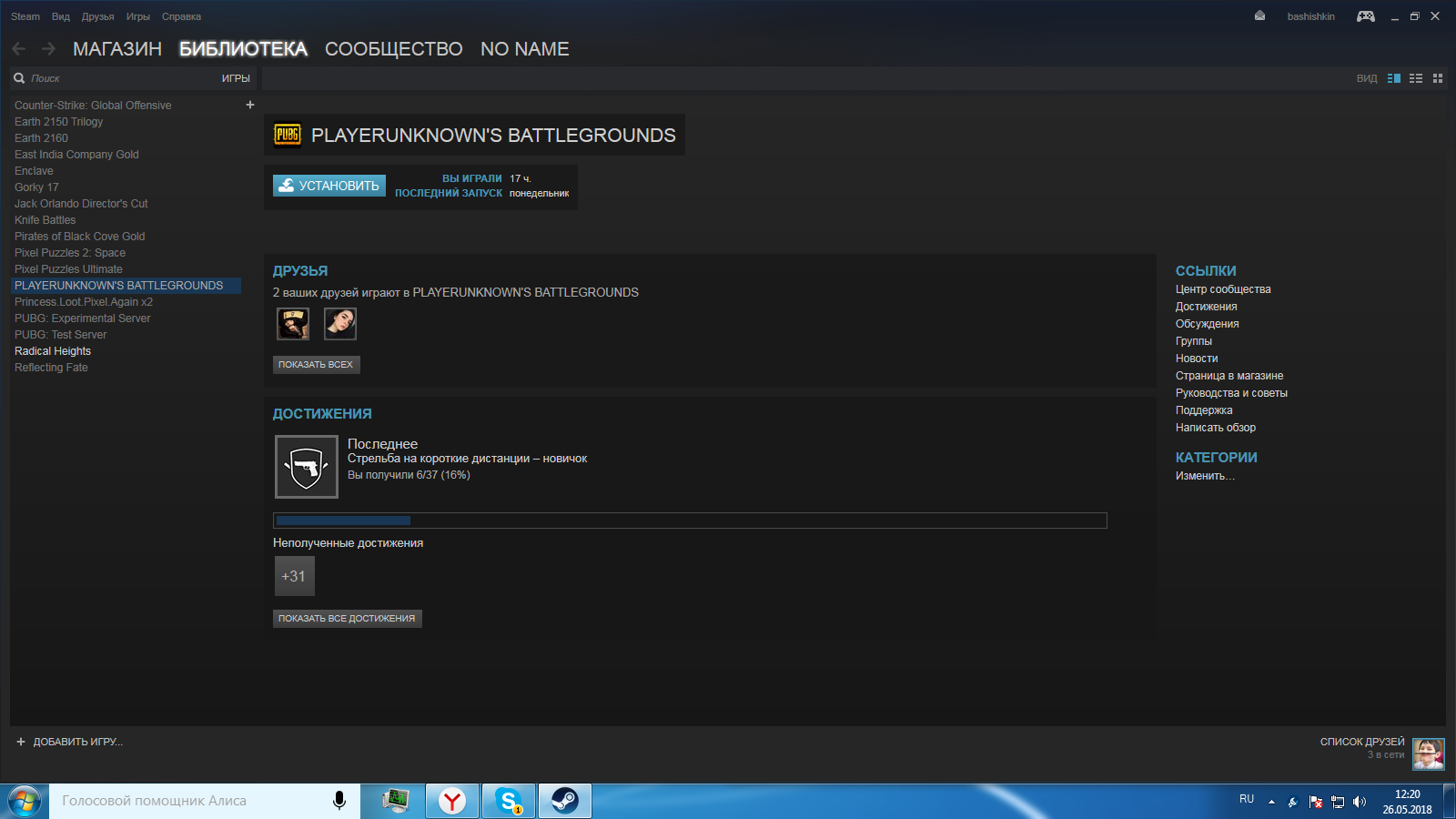Switch to detail view icon
The height and width of the screenshot is (819, 1456).
(x=1394, y=78)
